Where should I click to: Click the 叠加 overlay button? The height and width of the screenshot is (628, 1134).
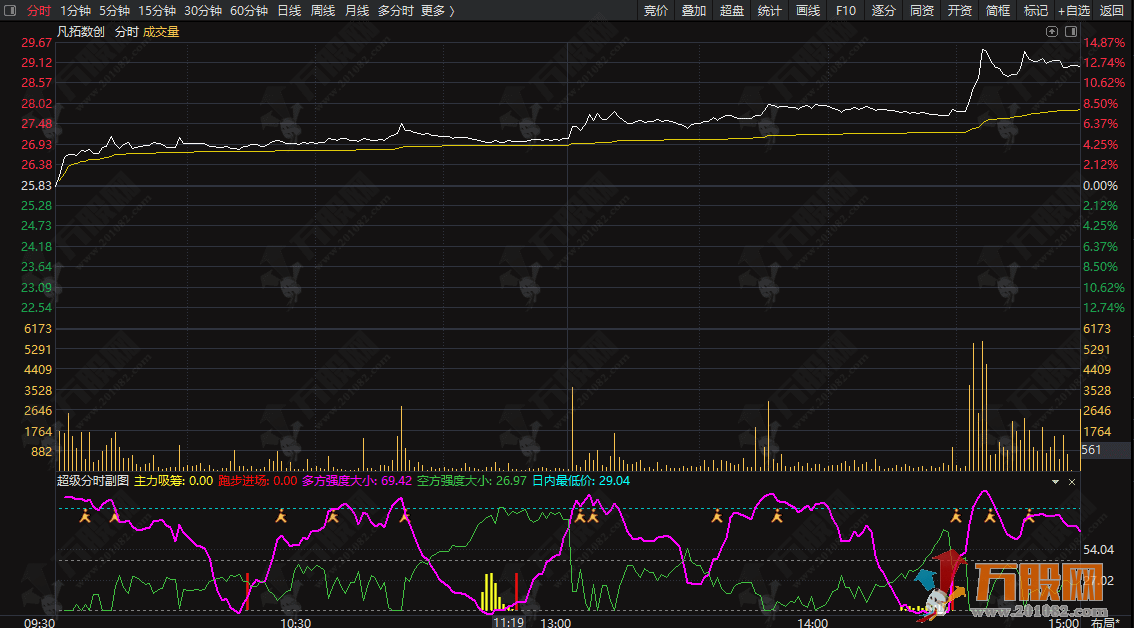(x=694, y=10)
